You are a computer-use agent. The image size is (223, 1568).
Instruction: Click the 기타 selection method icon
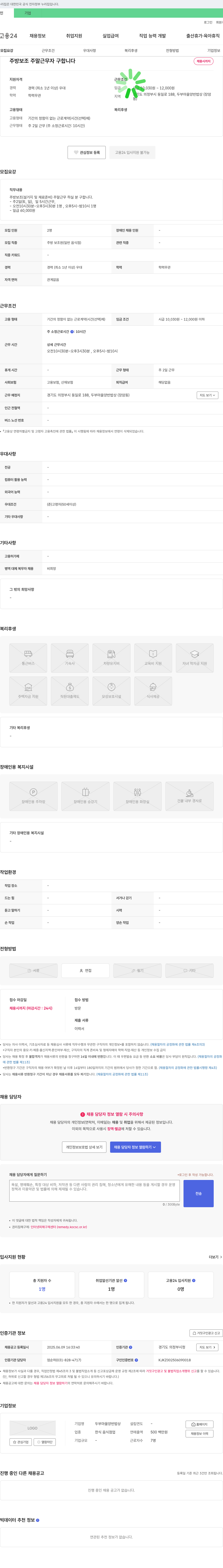(x=190, y=970)
